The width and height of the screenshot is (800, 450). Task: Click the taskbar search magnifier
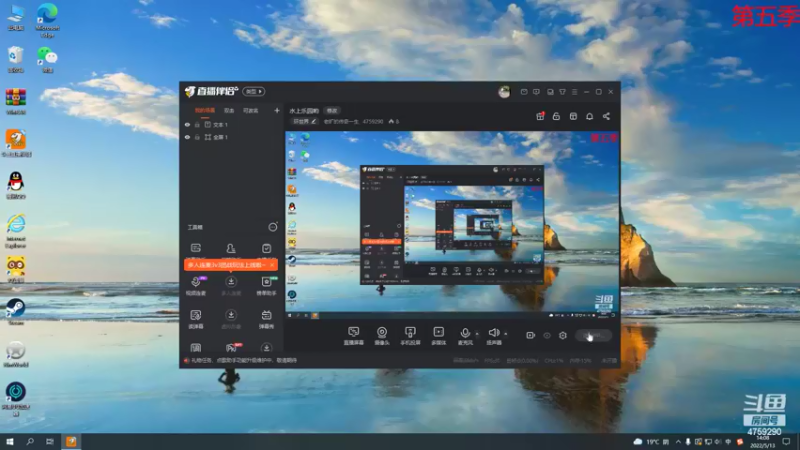(30, 441)
